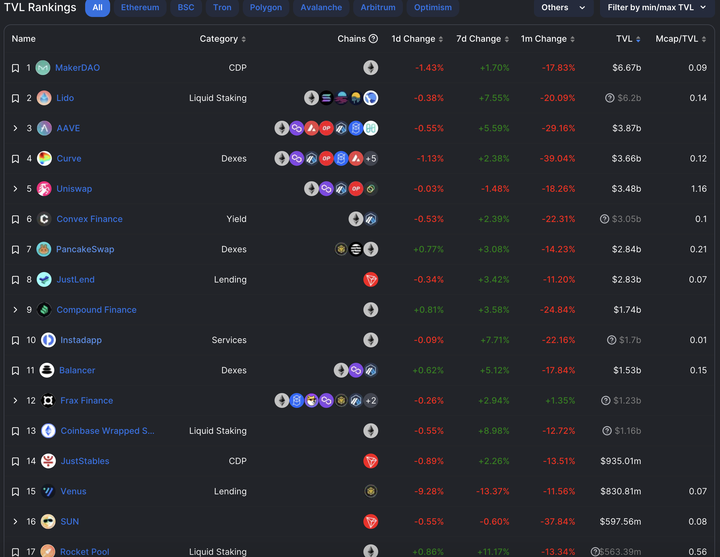Click the PancakeSwap logo icon
The height and width of the screenshot is (557, 720).
coord(44,249)
